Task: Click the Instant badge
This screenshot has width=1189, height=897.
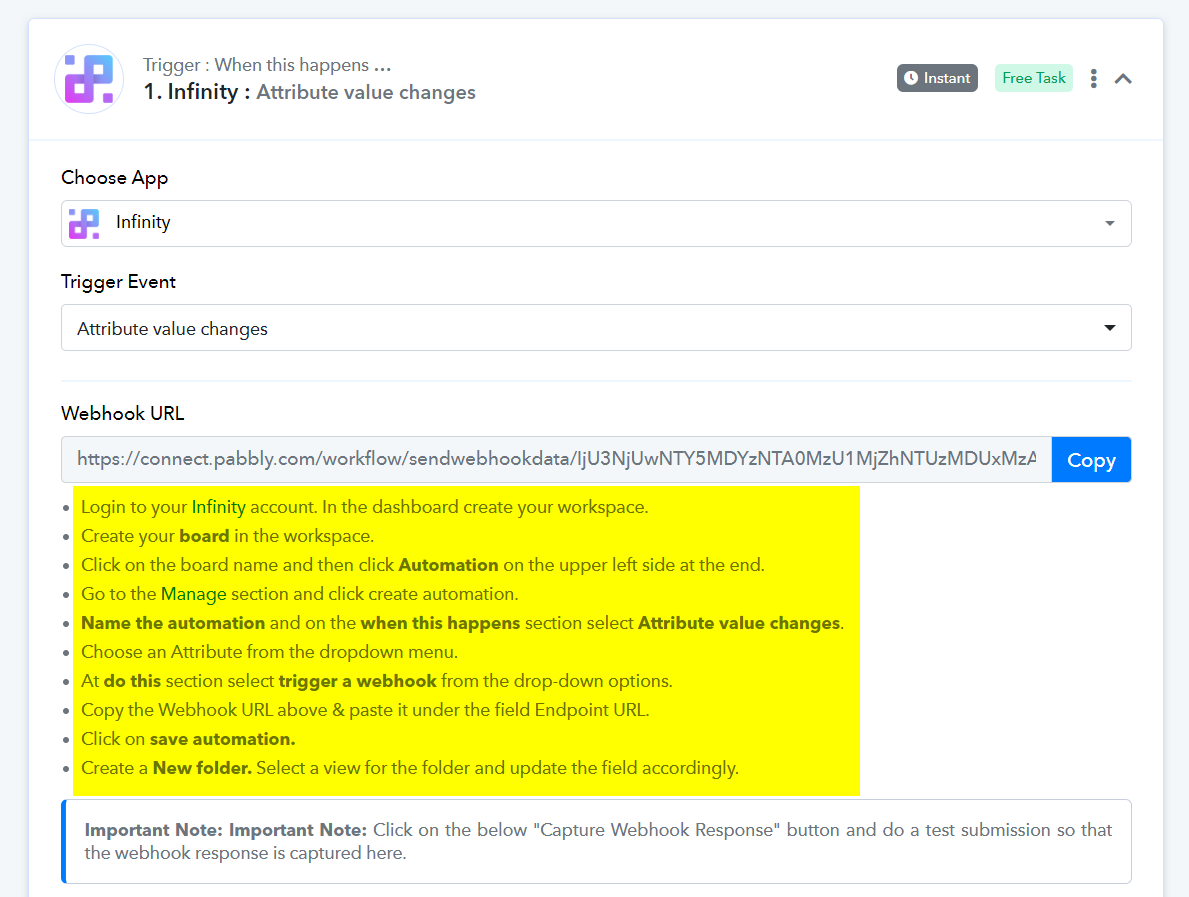Action: point(937,78)
